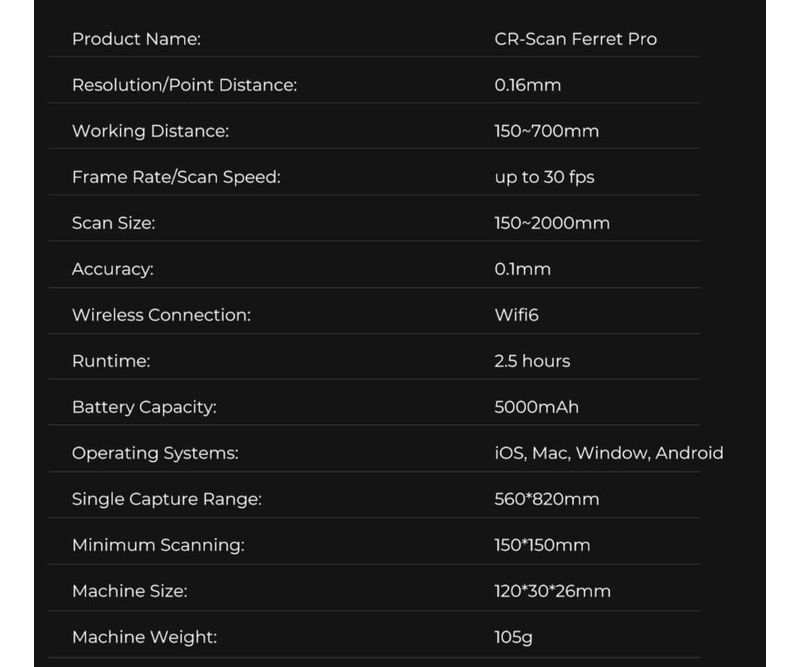Click the iOS, Mac, Window, Android text
Screen dimensions: 800x667
608,453
